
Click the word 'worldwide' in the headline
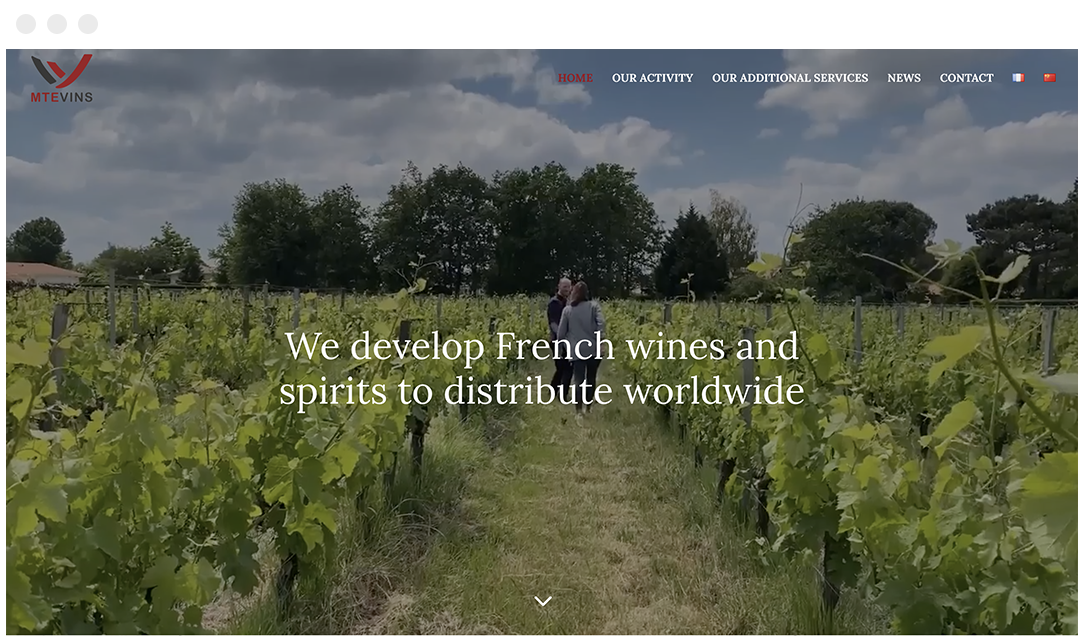(714, 391)
